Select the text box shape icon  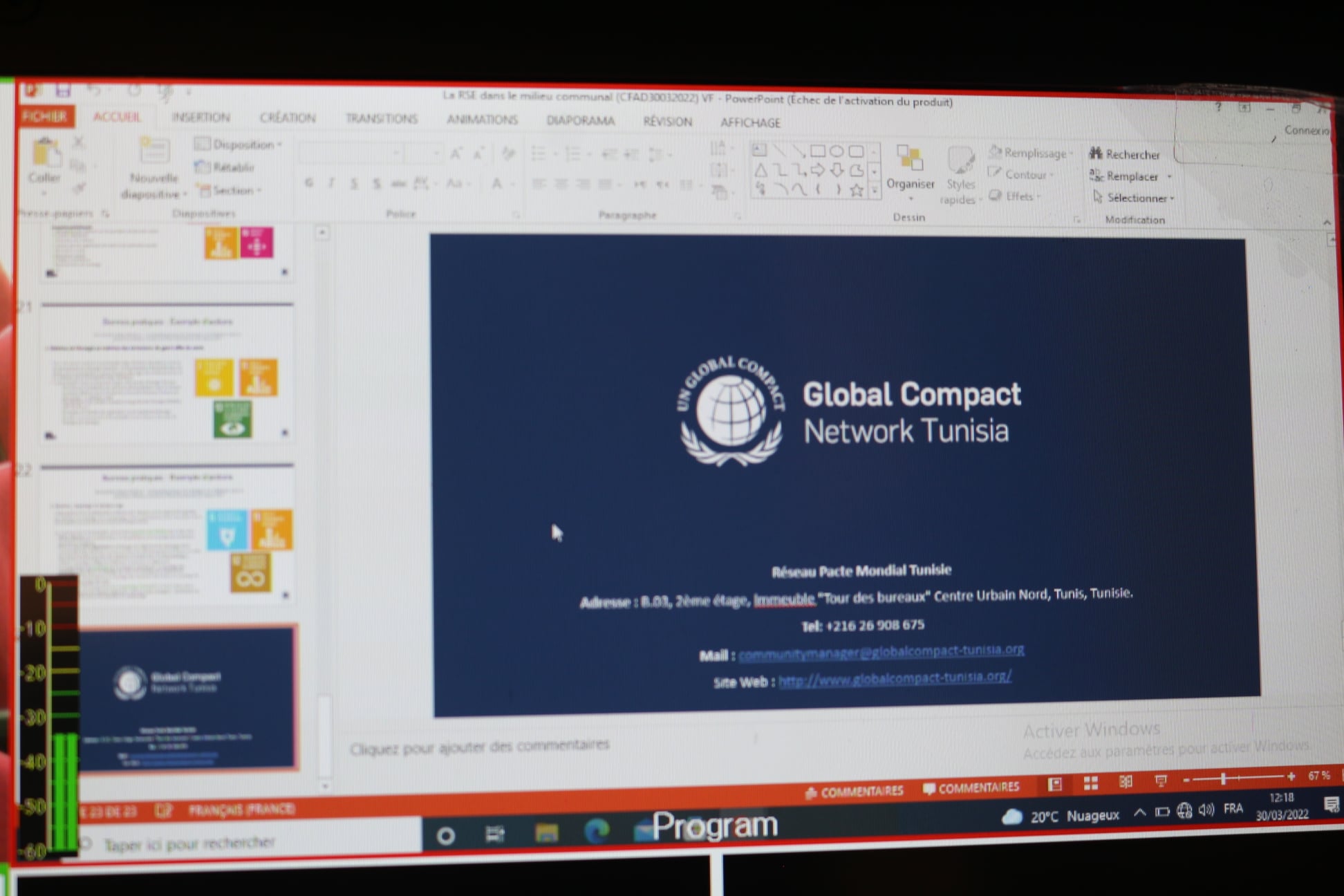(759, 149)
